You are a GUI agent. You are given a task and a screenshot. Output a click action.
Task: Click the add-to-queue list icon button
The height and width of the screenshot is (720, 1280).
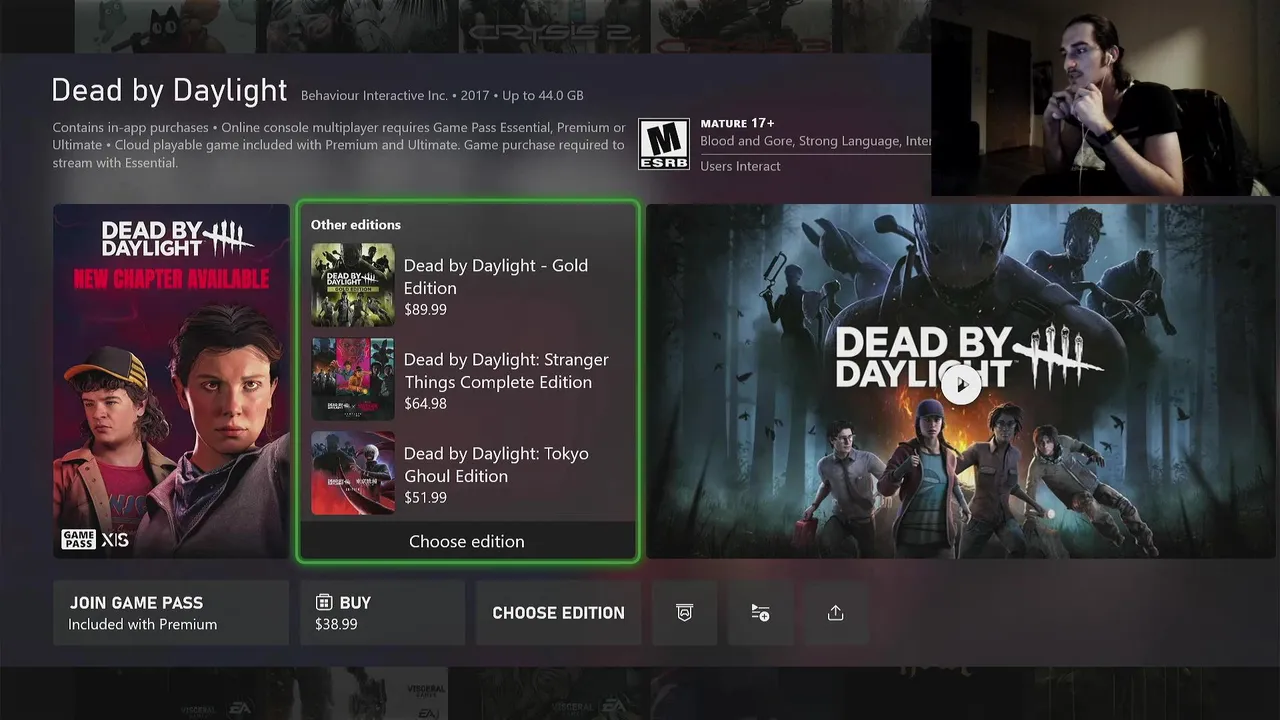pos(760,613)
